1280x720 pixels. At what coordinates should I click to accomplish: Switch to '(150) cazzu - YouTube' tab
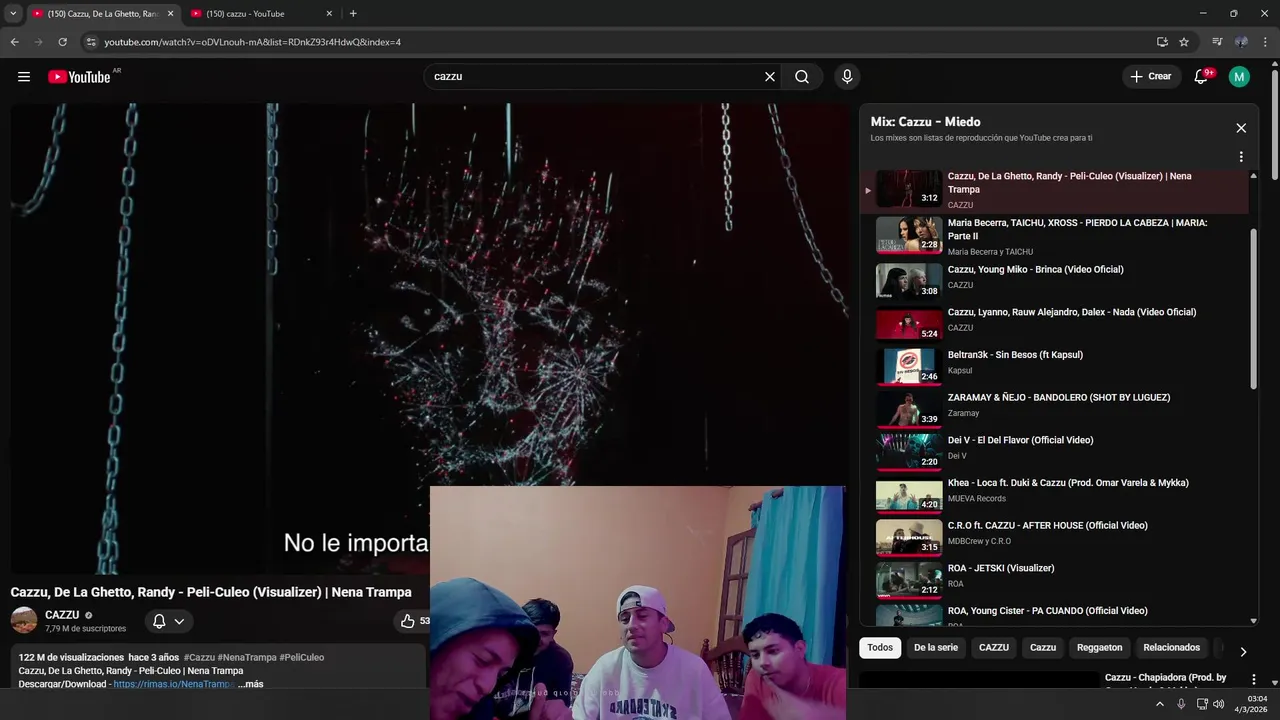coord(260,14)
